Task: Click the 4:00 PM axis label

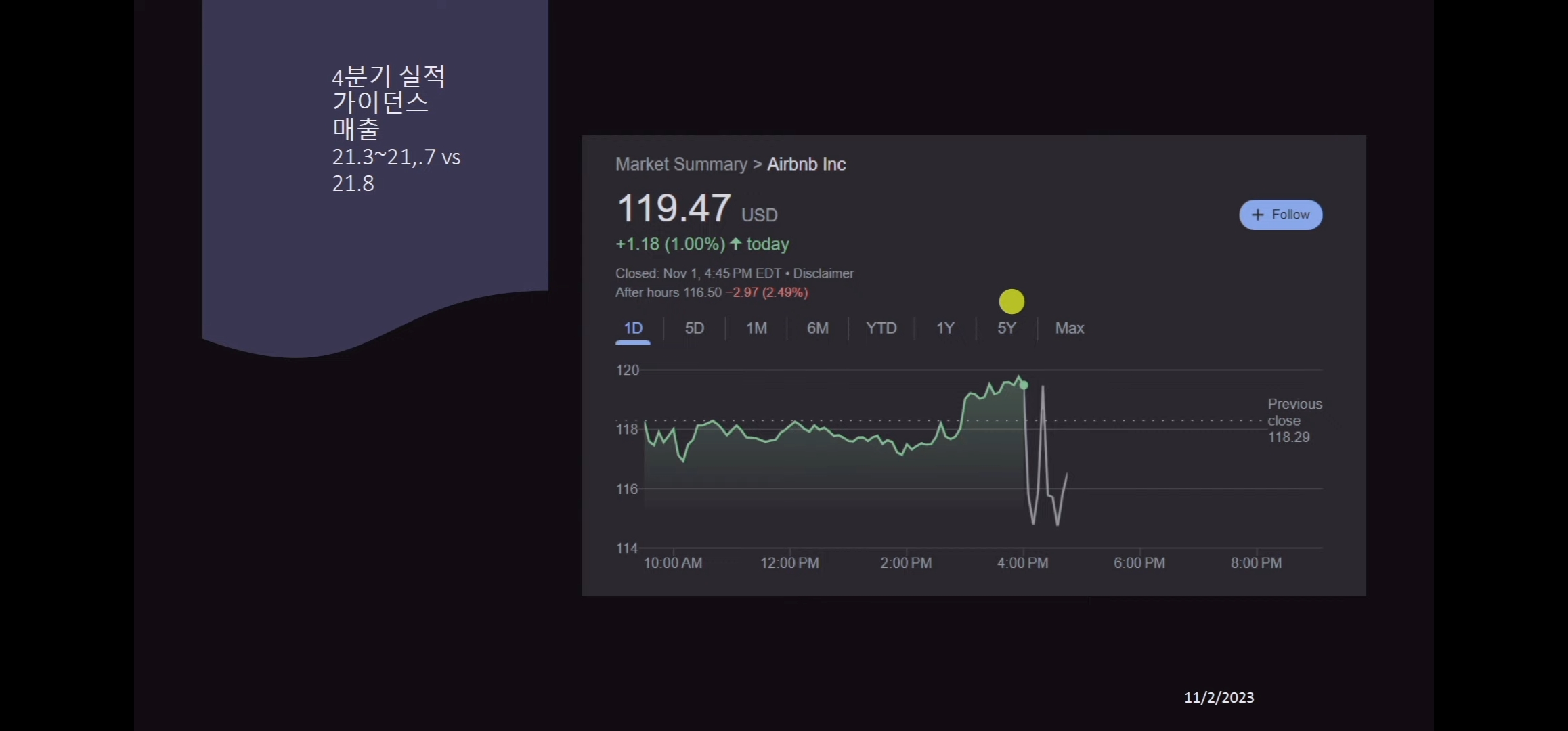Action: [1022, 563]
